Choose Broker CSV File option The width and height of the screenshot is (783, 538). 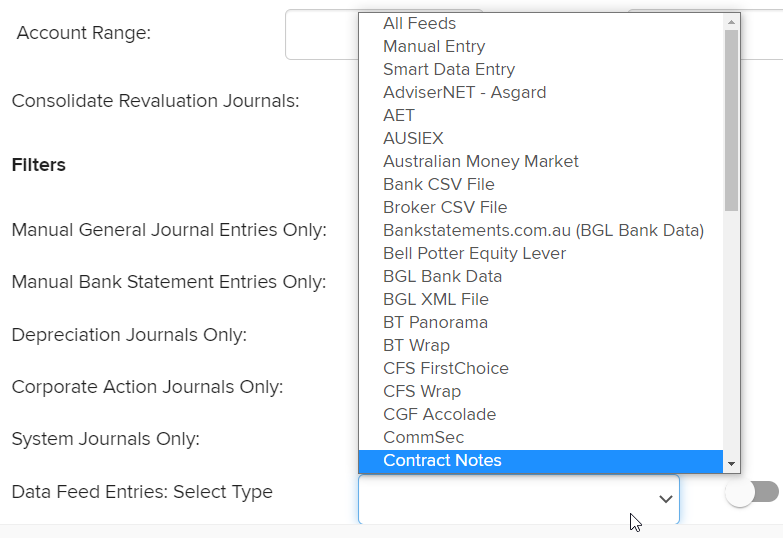pos(445,207)
